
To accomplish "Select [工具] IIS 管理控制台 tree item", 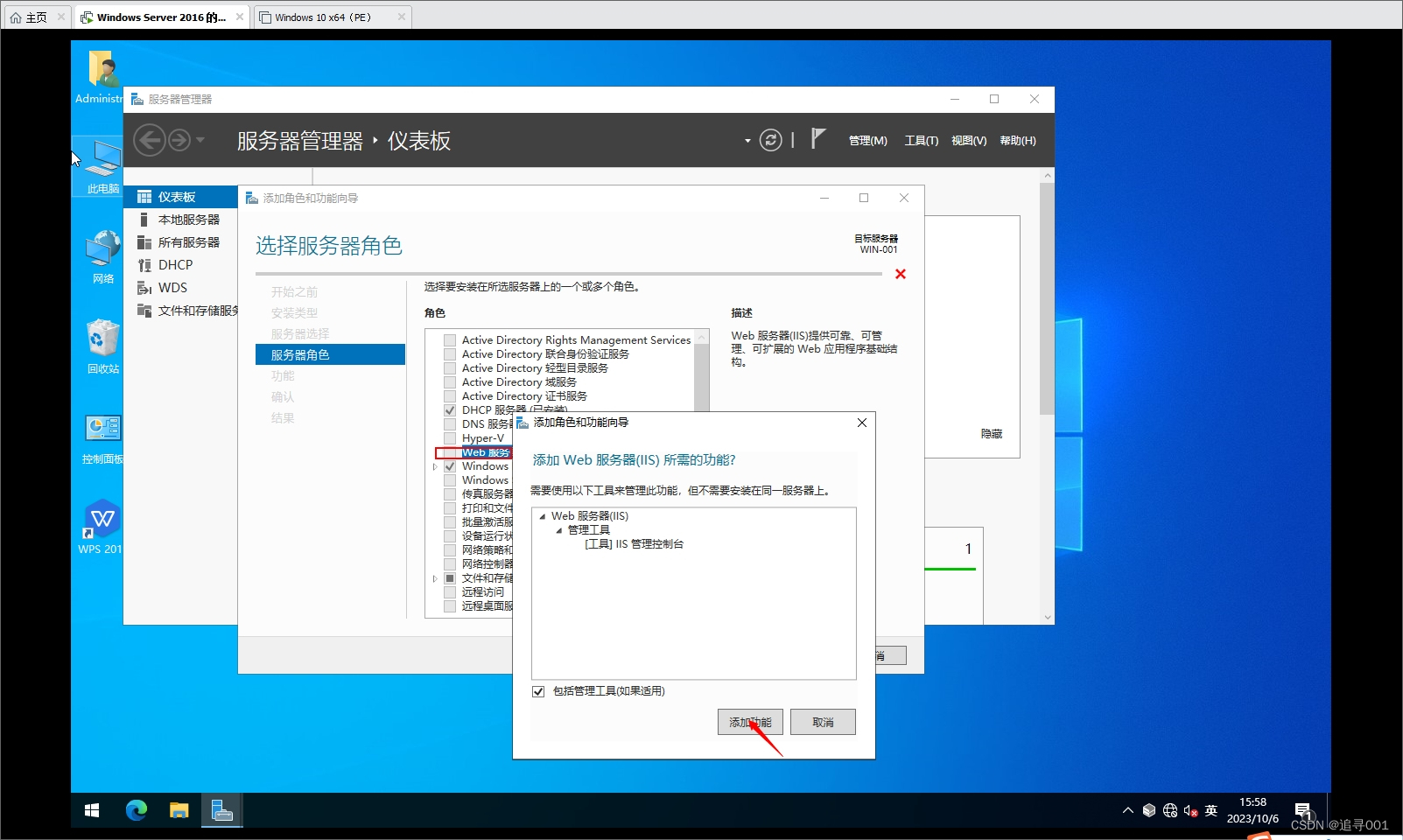I will (634, 544).
